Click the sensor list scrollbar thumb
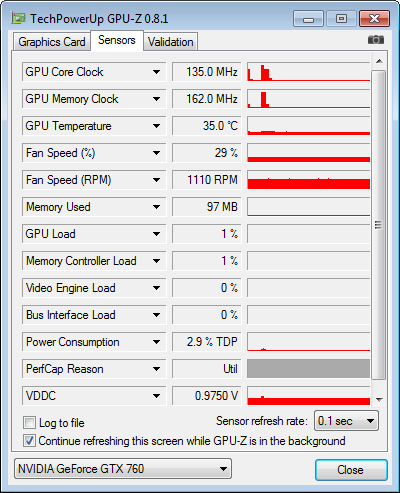400x493 pixels. point(379,225)
